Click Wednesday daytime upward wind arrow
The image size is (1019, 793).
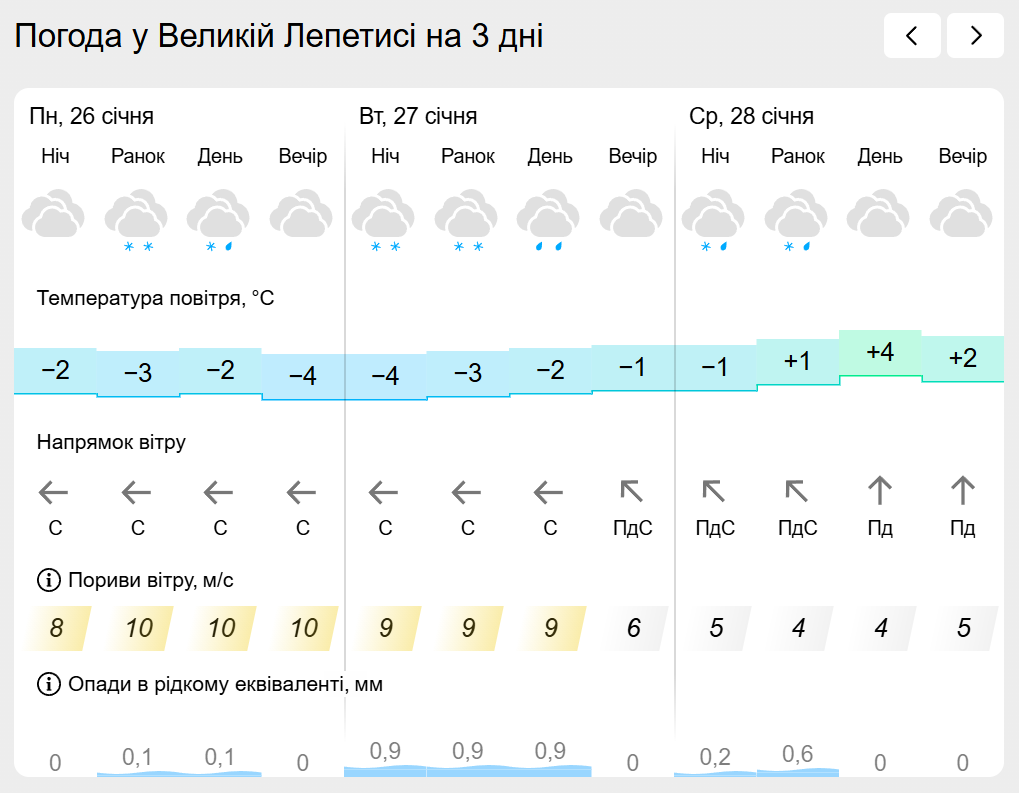pos(879,491)
